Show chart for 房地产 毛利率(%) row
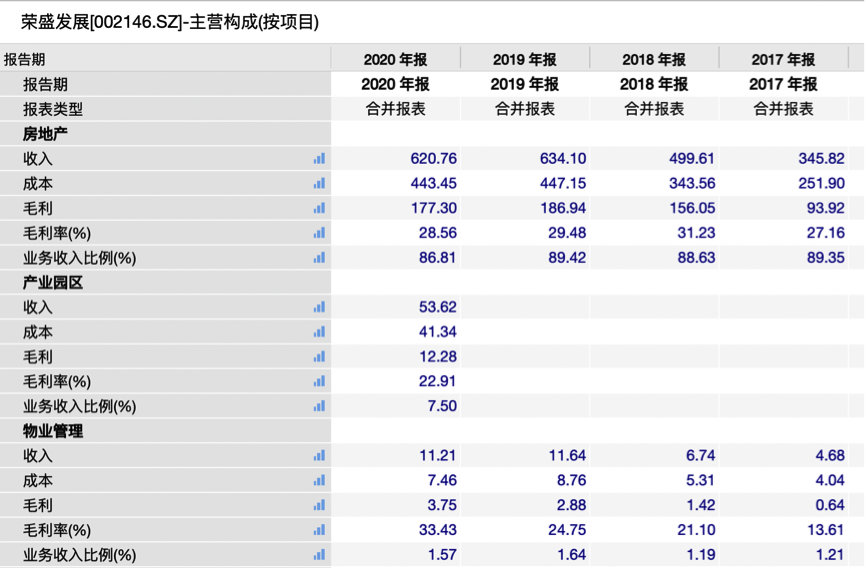The image size is (865, 569). point(319,233)
